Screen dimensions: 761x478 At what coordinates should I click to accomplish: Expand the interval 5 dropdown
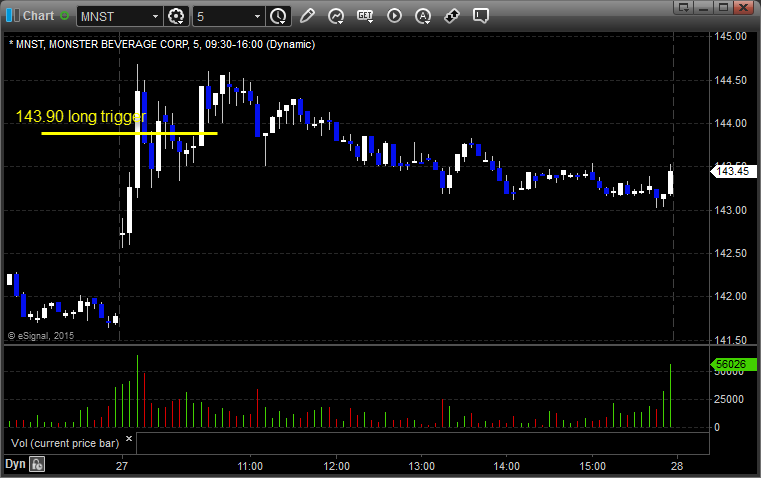[257, 16]
